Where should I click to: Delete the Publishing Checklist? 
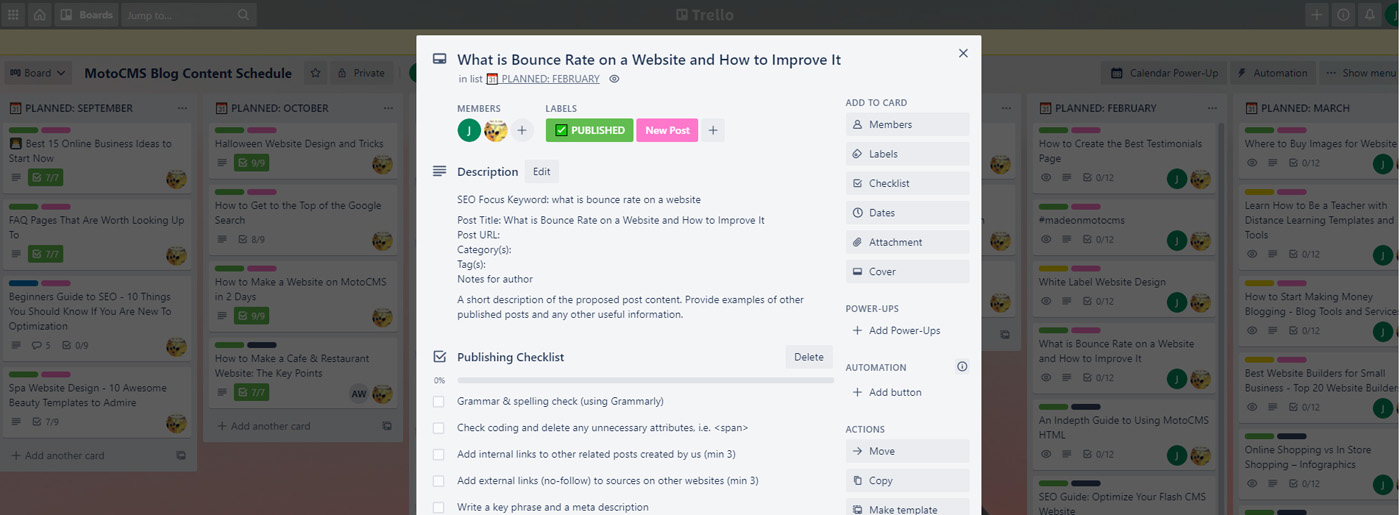click(808, 357)
